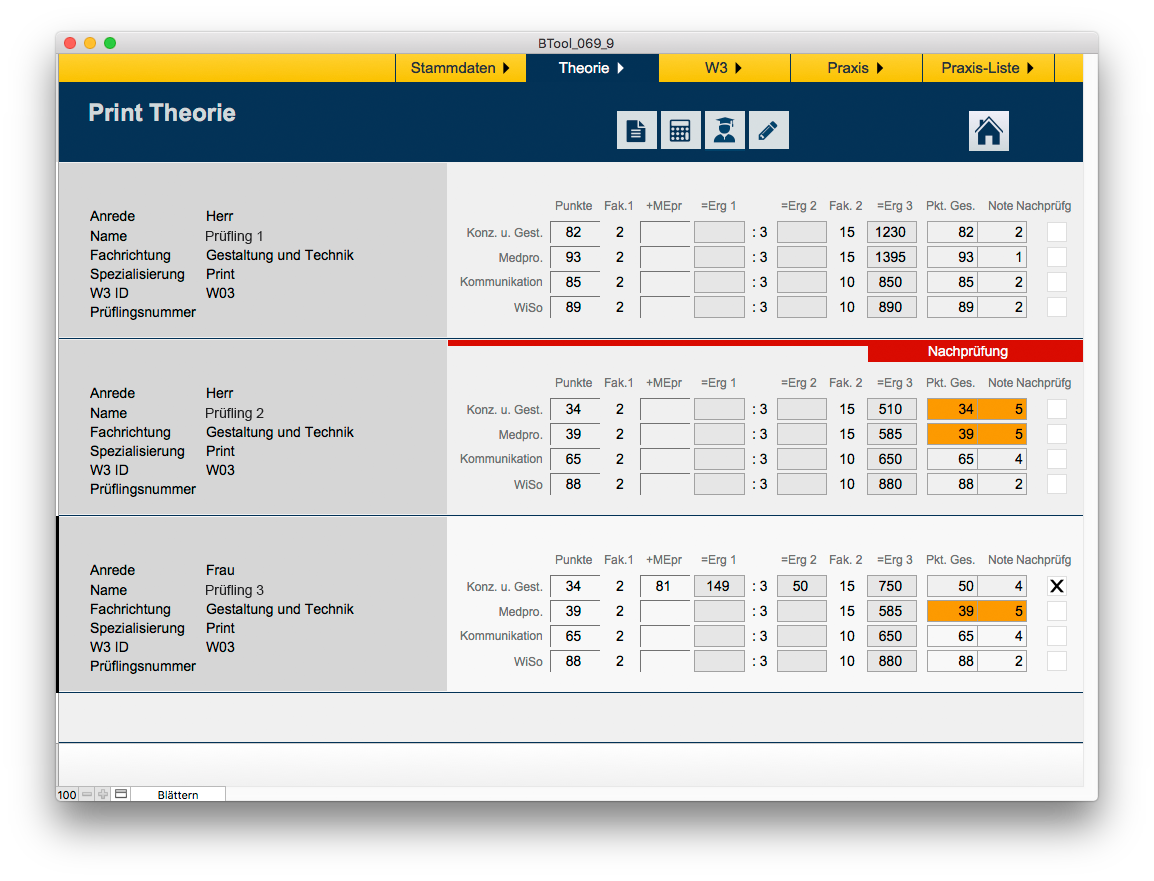Expand the Stammdaten menu arrow
The image size is (1154, 881).
coord(506,68)
